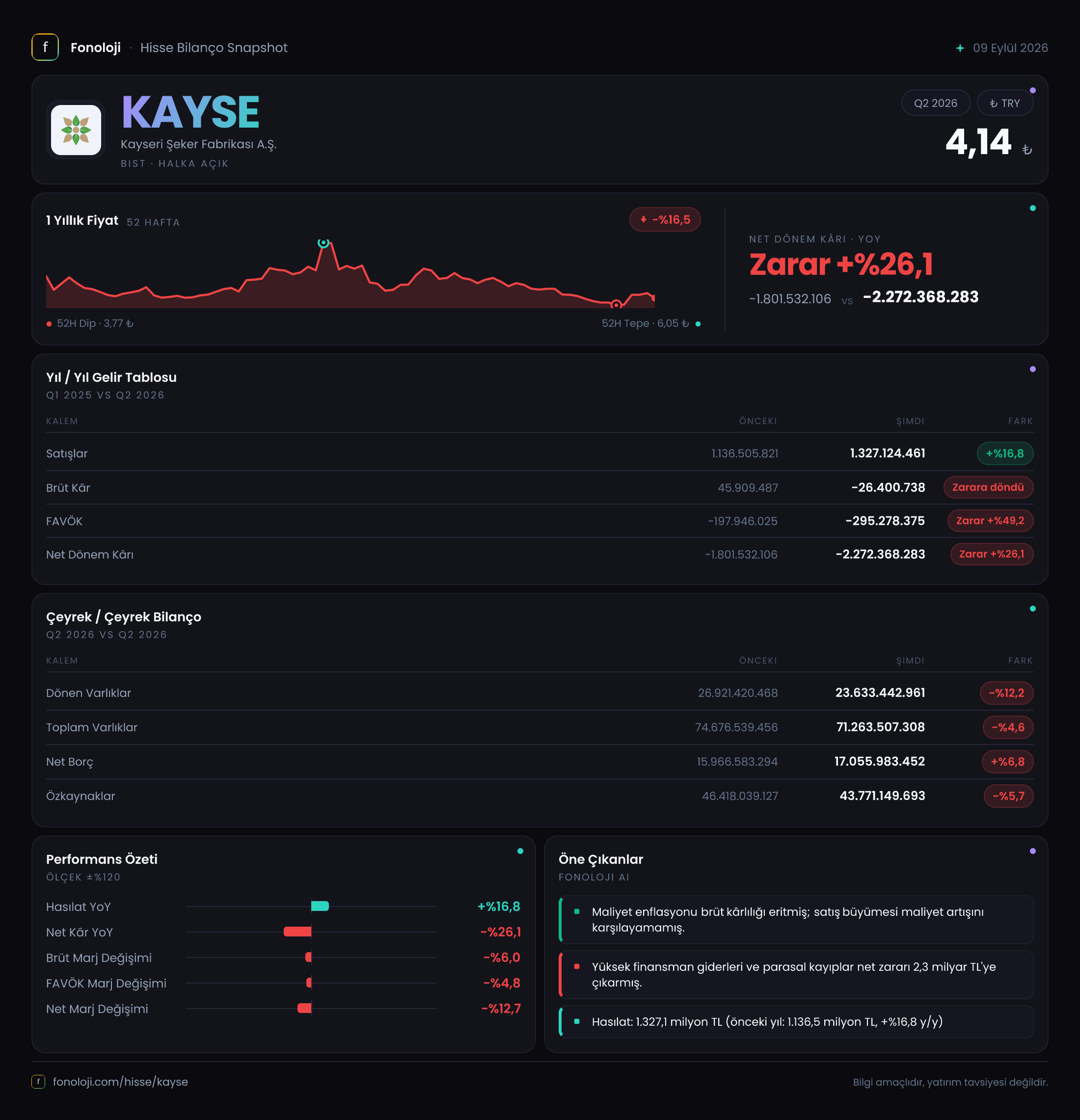Click the small footer Fonoloji logo icon
The width and height of the screenshot is (1080, 1120).
coord(38,1082)
